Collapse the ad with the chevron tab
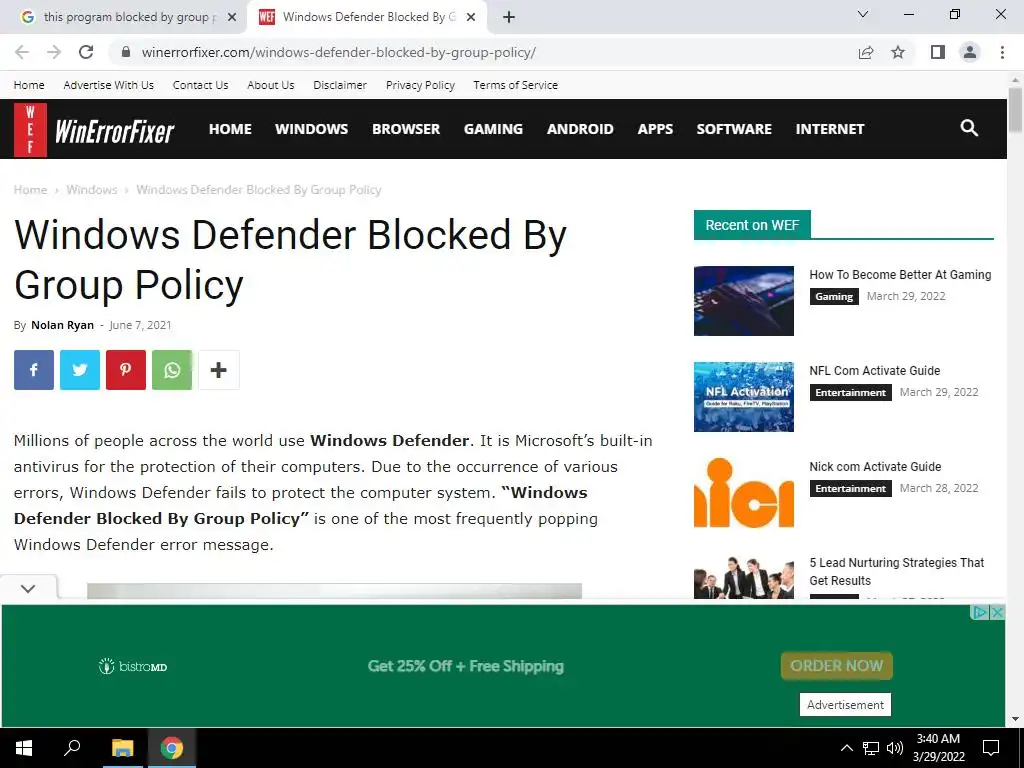This screenshot has height=768, width=1024. point(28,588)
